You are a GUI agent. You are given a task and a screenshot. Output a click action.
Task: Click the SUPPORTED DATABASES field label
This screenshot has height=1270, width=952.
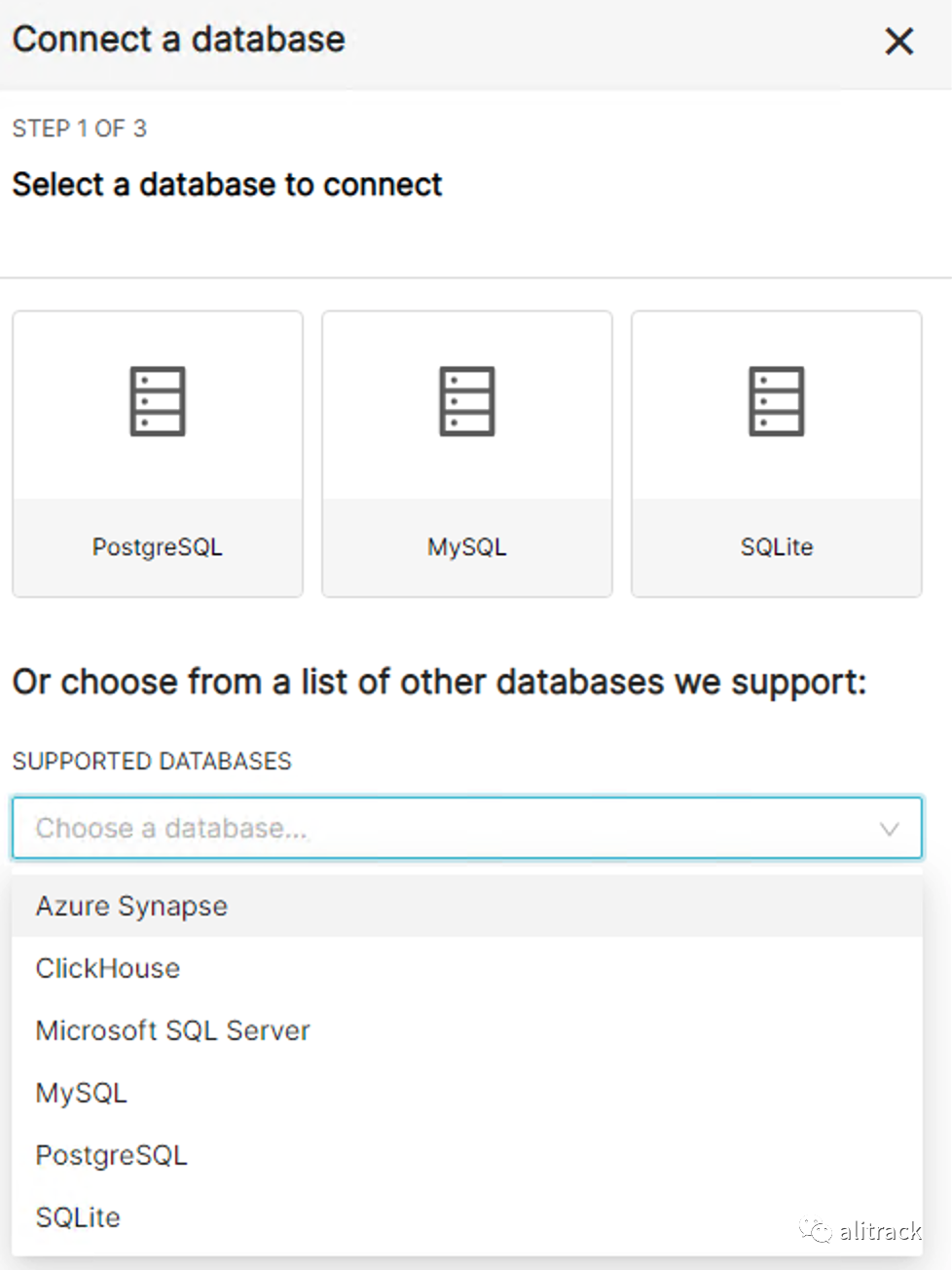click(x=152, y=762)
